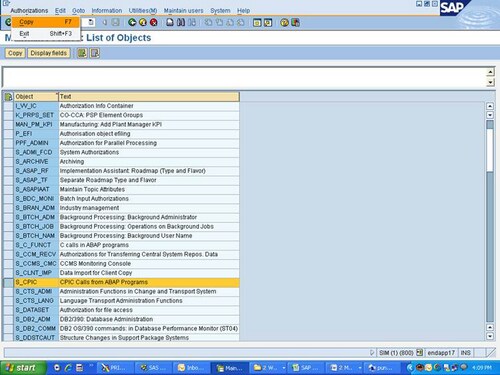Click the Previous Page icon

click(x=219, y=22)
